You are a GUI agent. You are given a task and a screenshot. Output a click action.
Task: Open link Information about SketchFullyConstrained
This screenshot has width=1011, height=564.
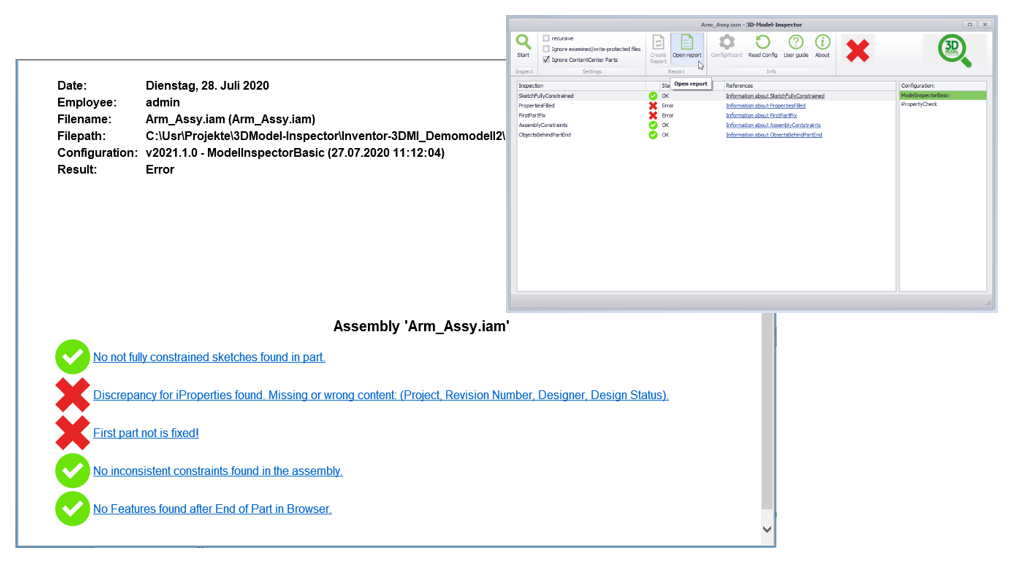[775, 96]
